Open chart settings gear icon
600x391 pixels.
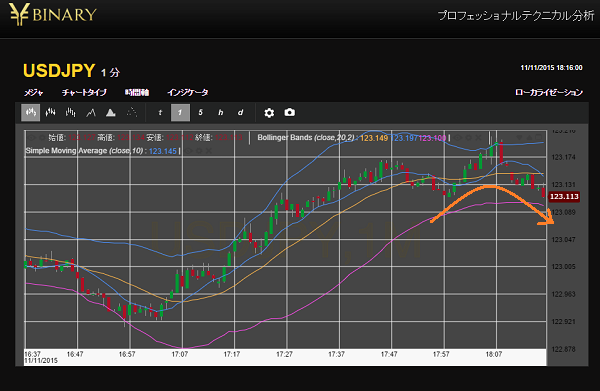click(269, 112)
